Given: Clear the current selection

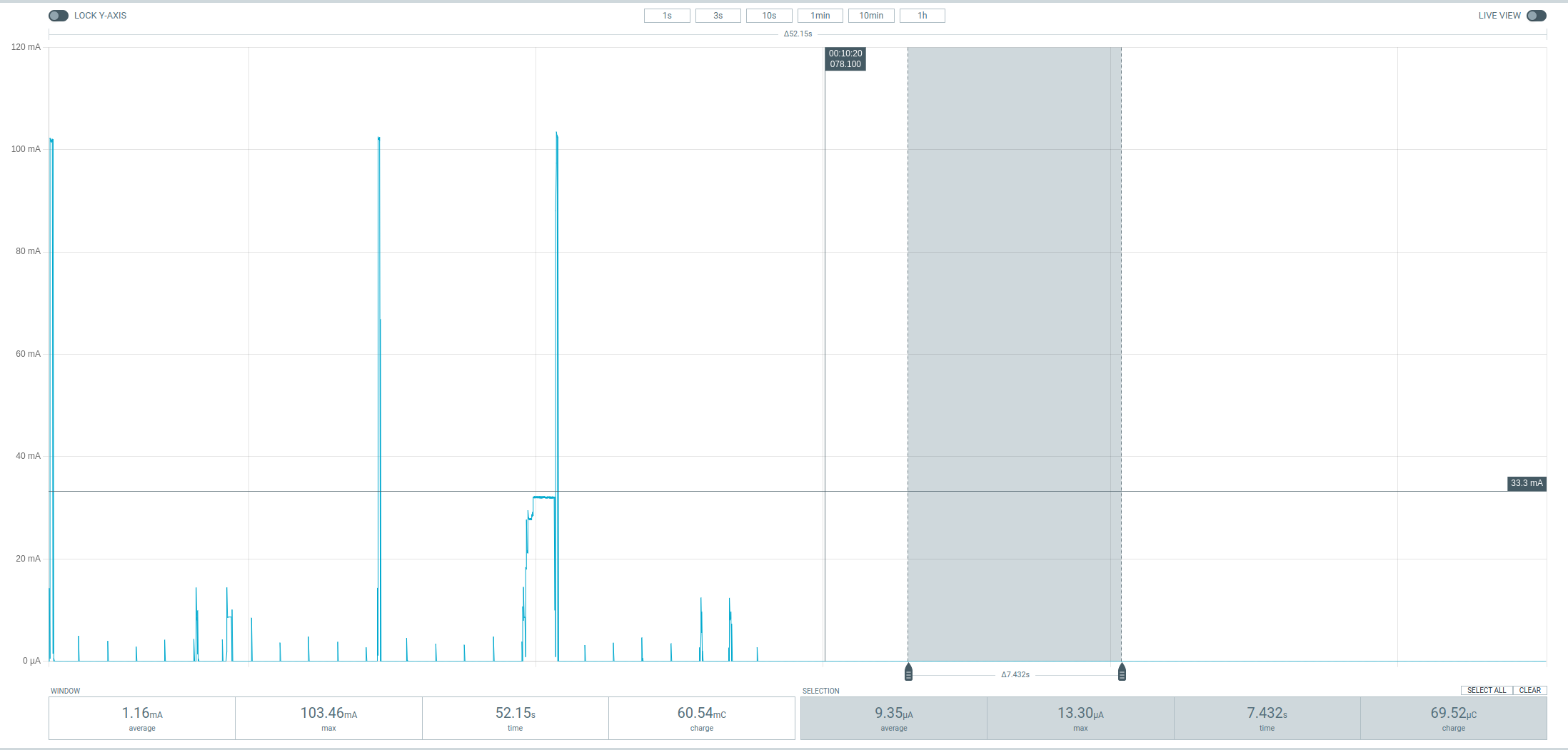Looking at the screenshot, I should click(x=1529, y=690).
